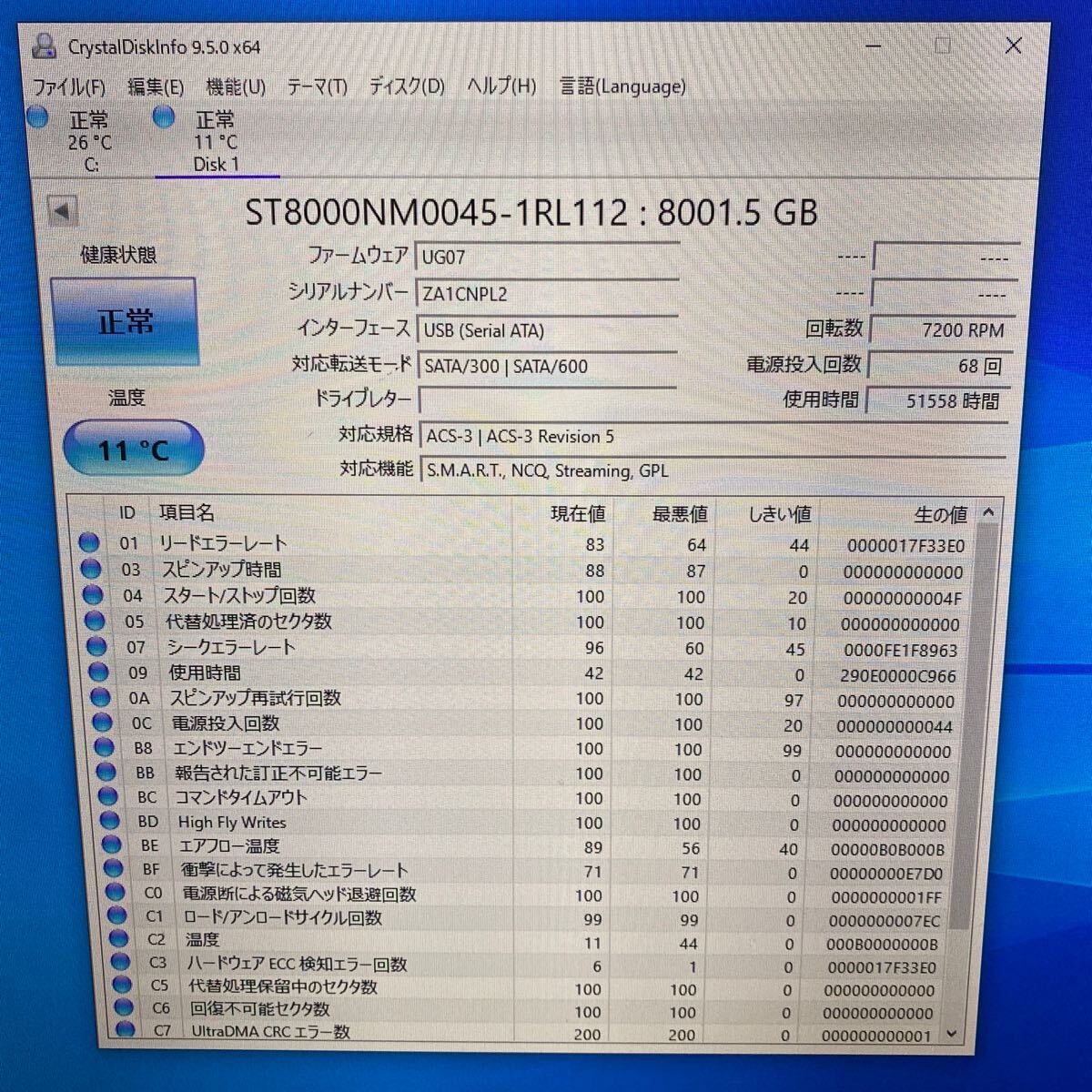Click status dot for エンドツーエンドエラー row
This screenshot has width=1092, height=1092.
click(x=106, y=748)
